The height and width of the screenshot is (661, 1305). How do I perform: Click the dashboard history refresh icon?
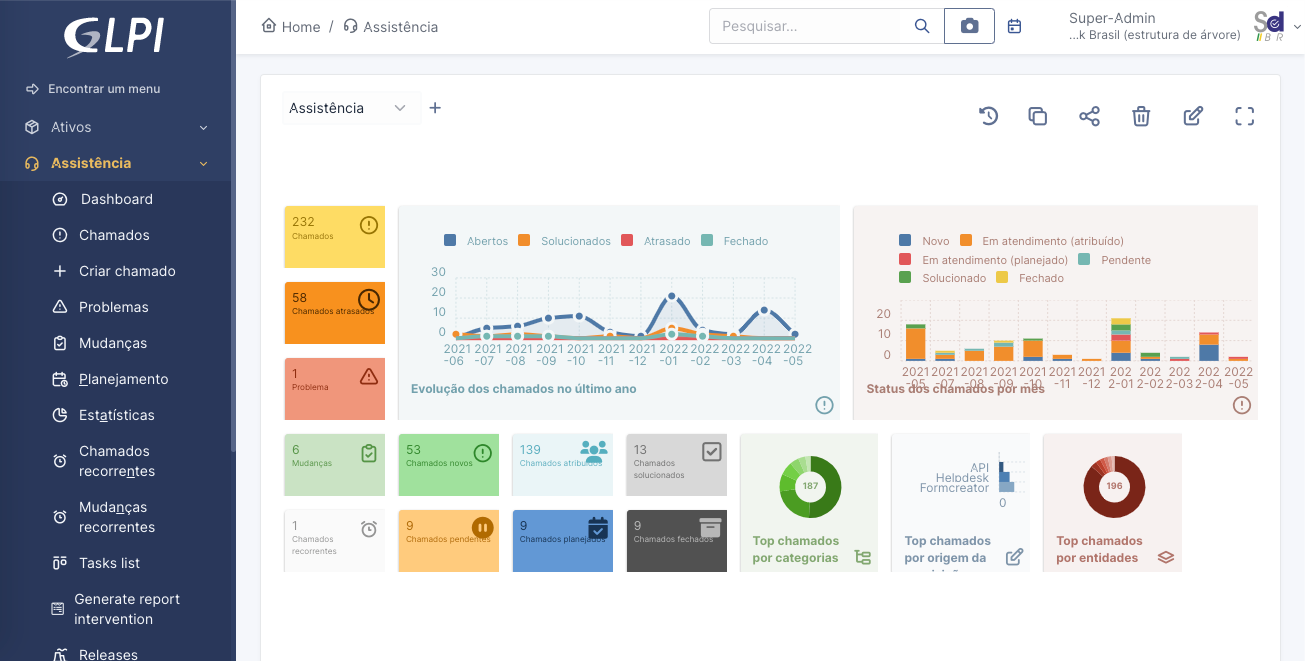(988, 116)
